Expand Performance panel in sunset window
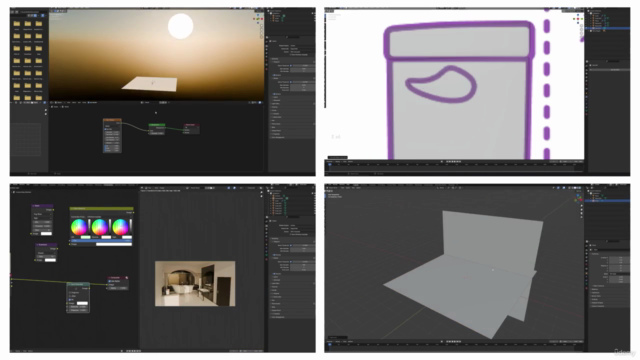640x360 pixels. [x=292, y=124]
